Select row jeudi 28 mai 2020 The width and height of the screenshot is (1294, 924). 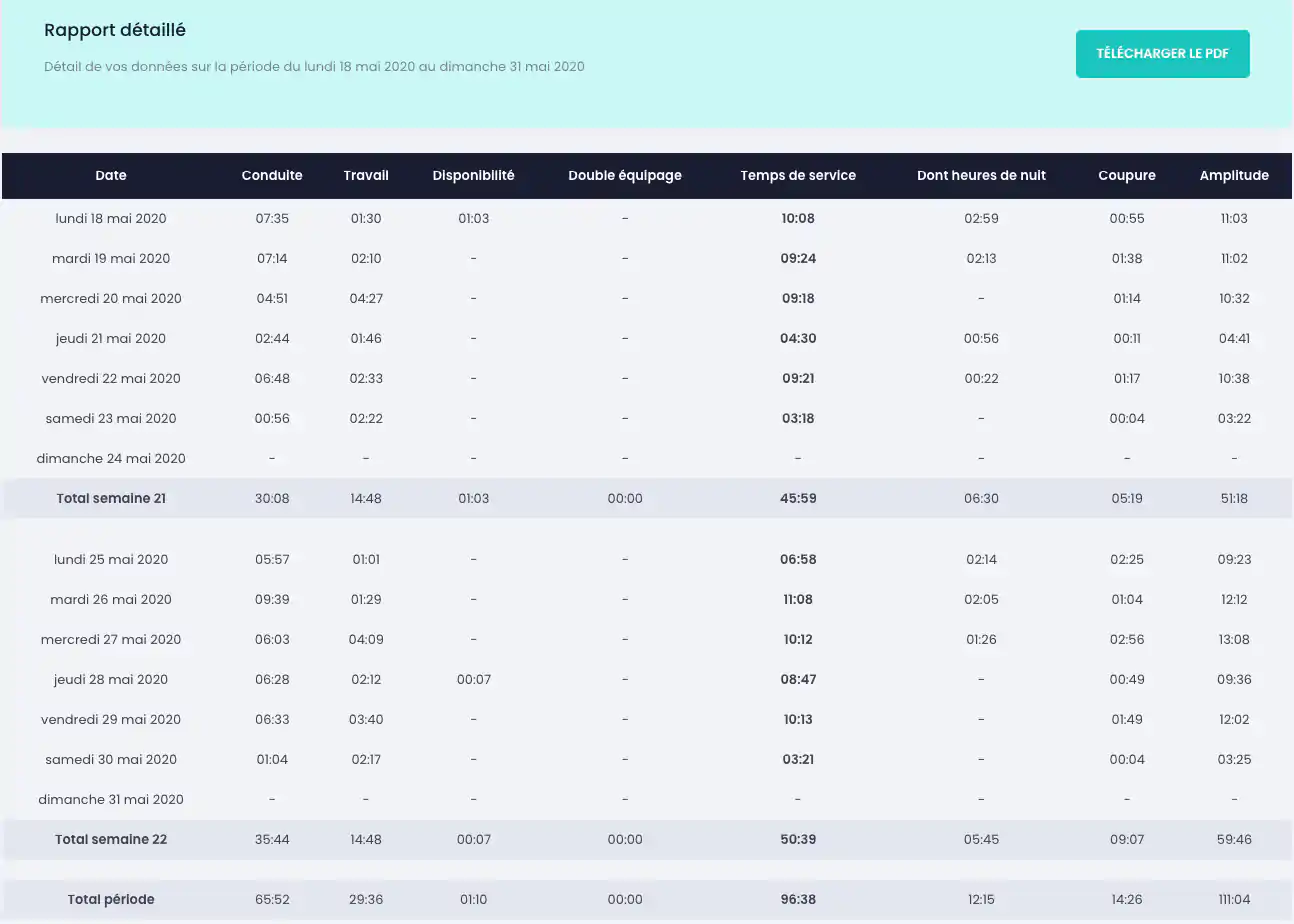pyautogui.click(x=647, y=679)
